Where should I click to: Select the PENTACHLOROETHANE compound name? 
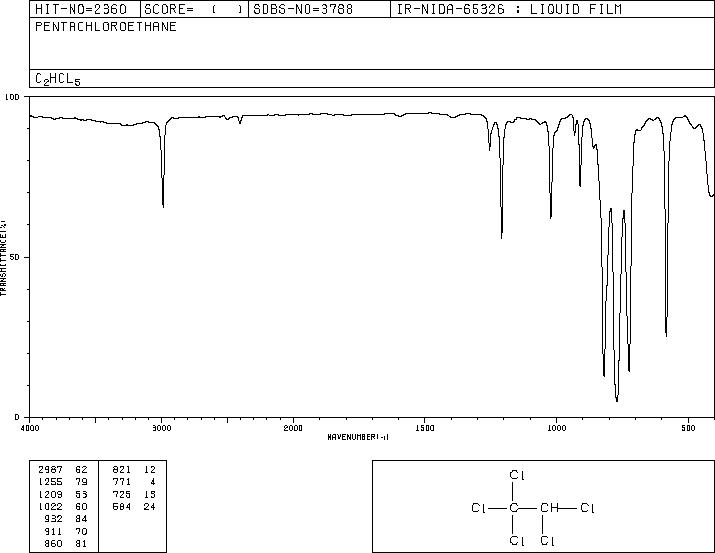106,26
